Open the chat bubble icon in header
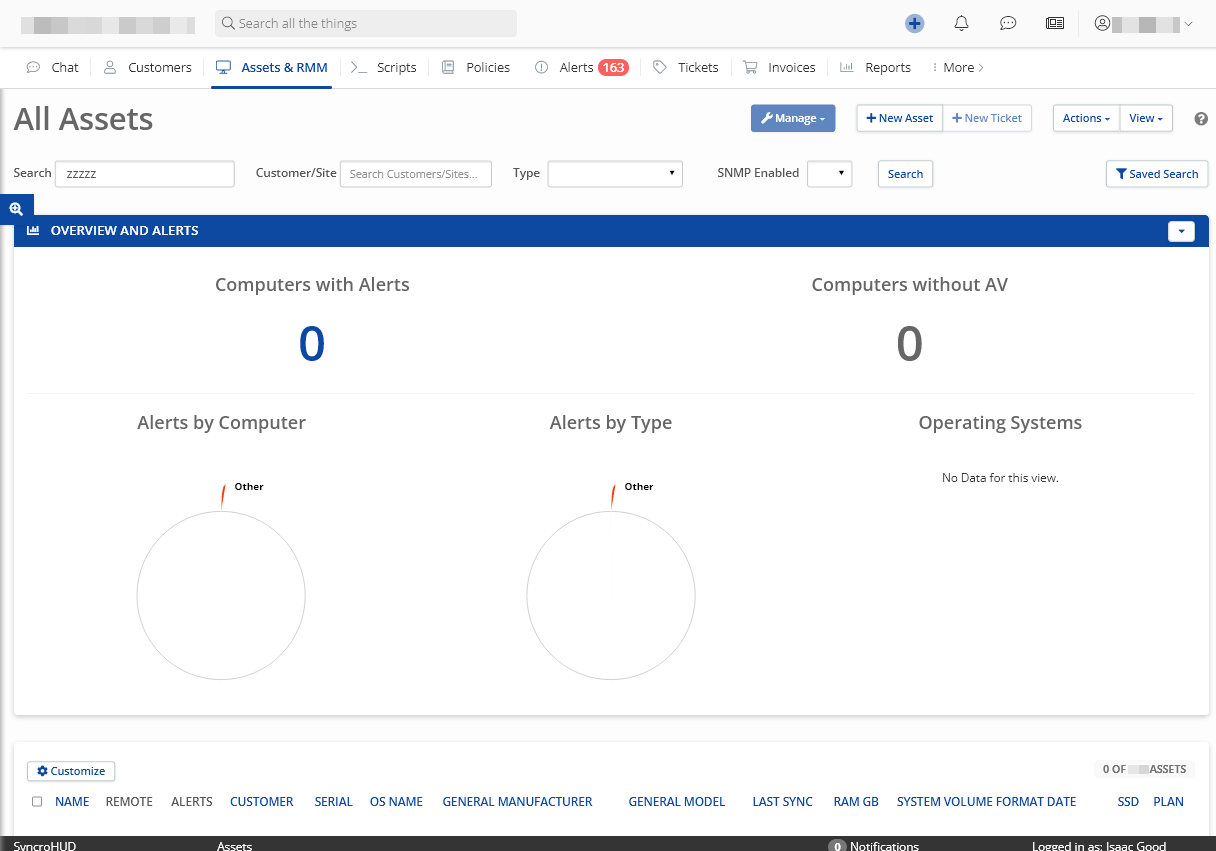The image size is (1216, 851). click(x=1008, y=23)
